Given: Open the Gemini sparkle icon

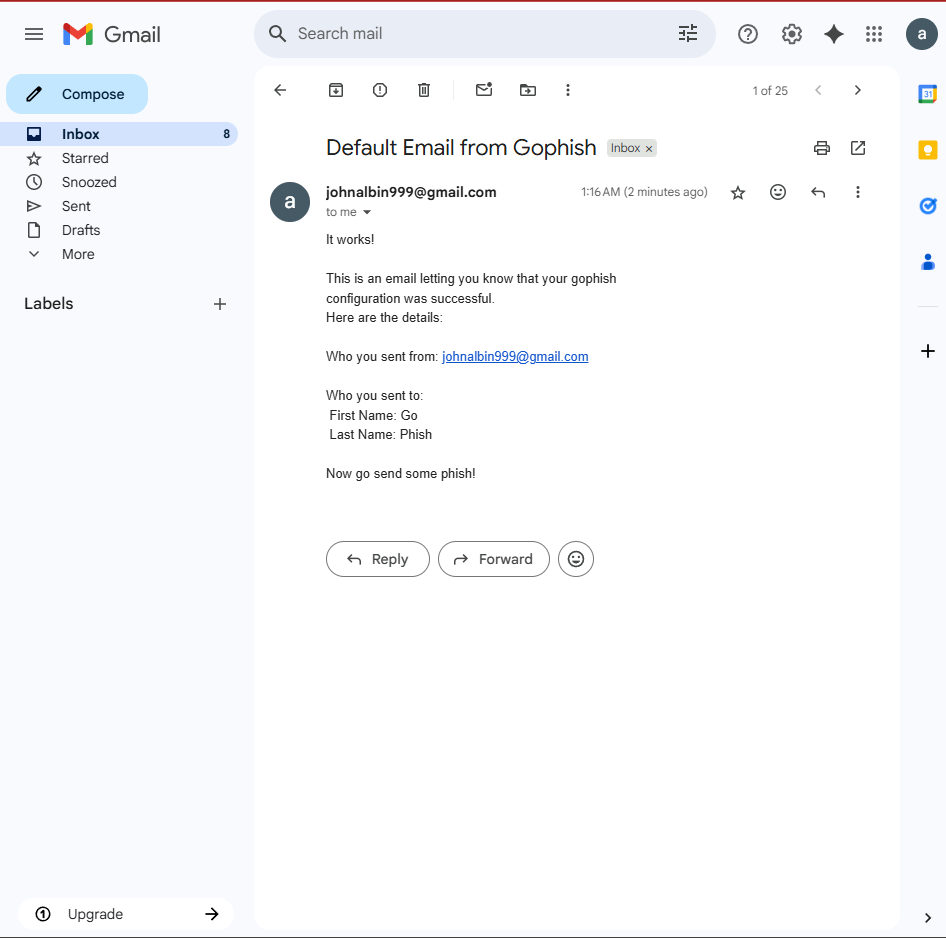Looking at the screenshot, I should point(834,34).
